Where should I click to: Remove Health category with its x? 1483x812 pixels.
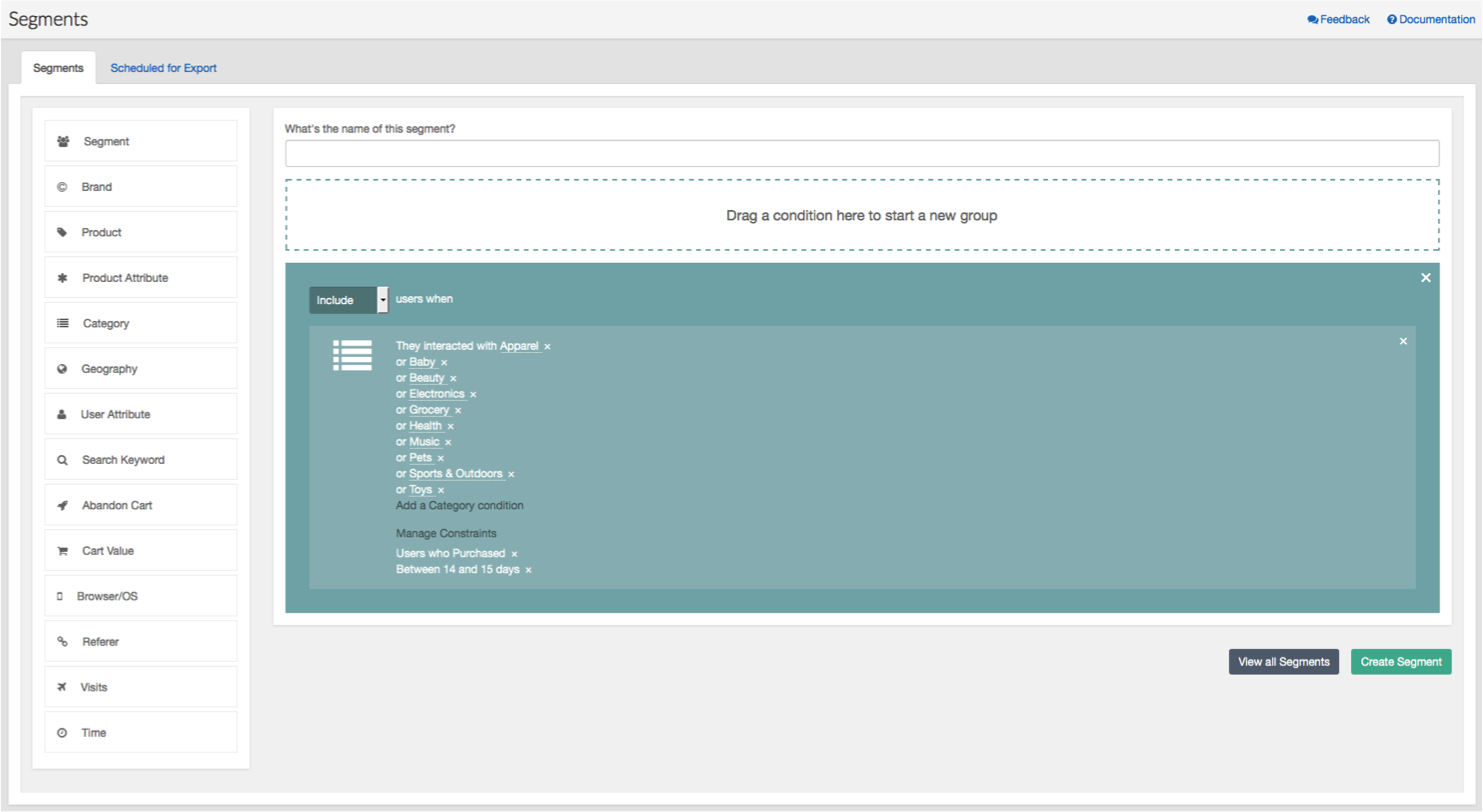click(450, 427)
